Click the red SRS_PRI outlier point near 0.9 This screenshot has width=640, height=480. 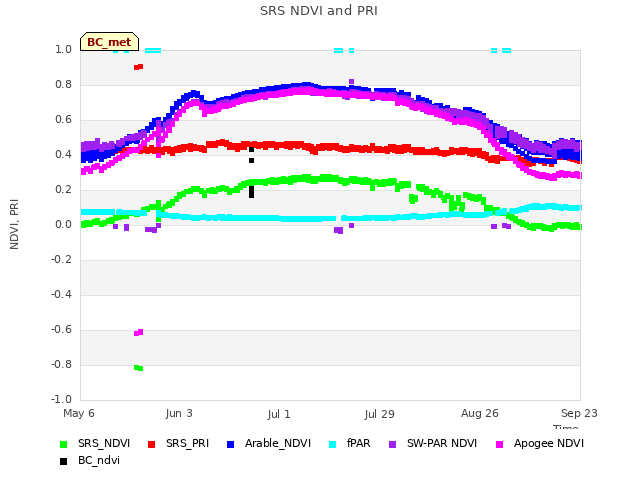pyautogui.click(x=138, y=67)
